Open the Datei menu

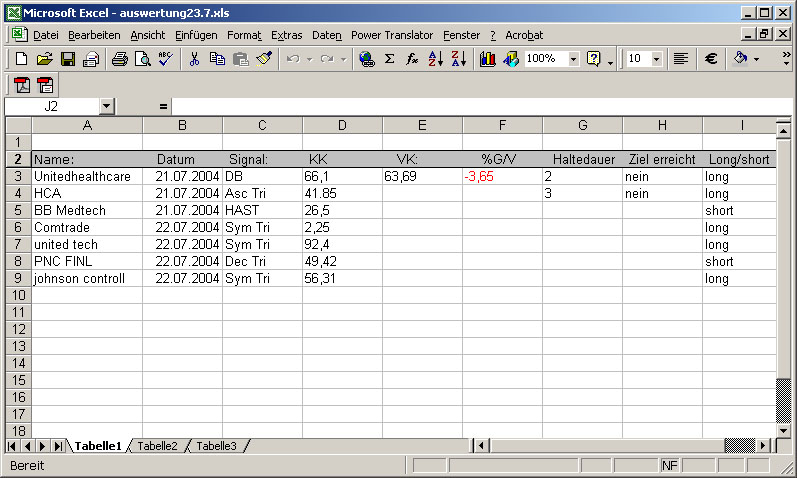click(x=46, y=35)
